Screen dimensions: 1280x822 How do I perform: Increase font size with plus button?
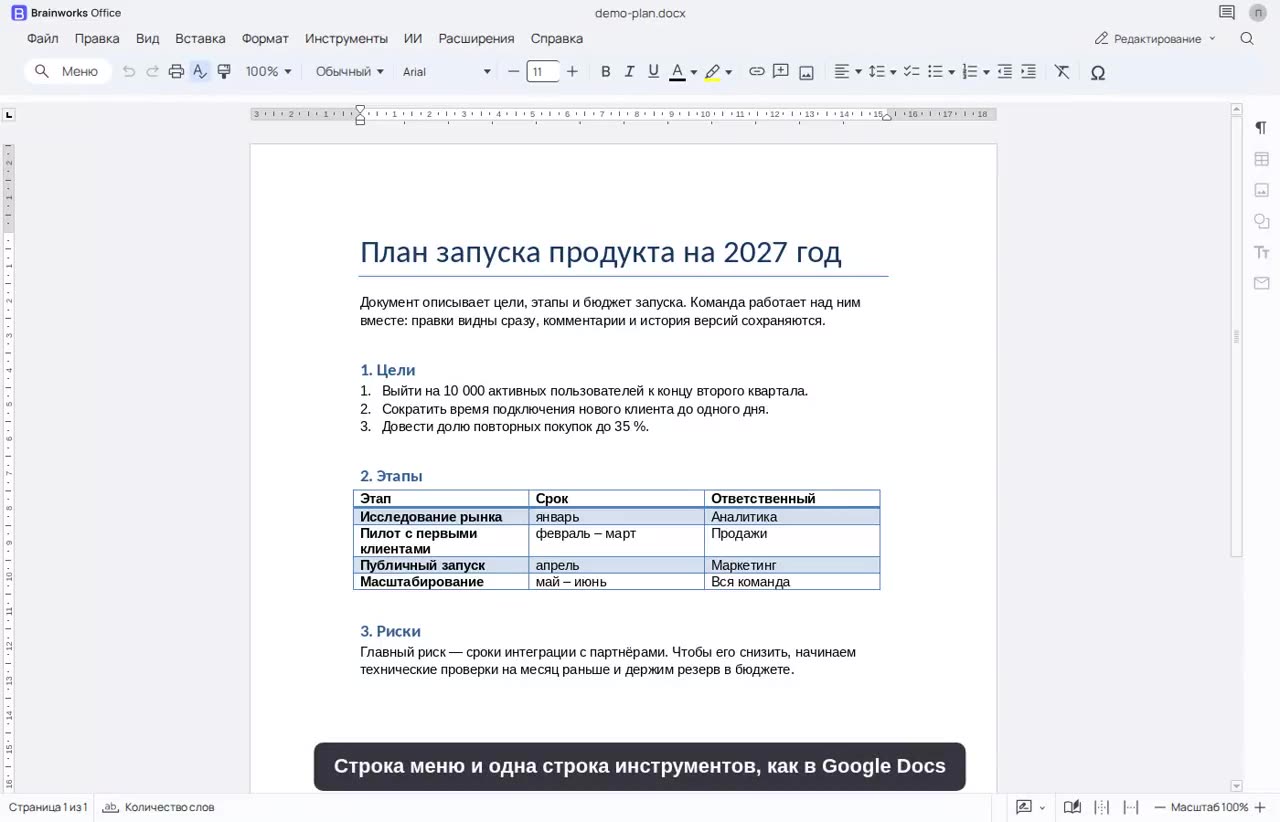(x=572, y=72)
